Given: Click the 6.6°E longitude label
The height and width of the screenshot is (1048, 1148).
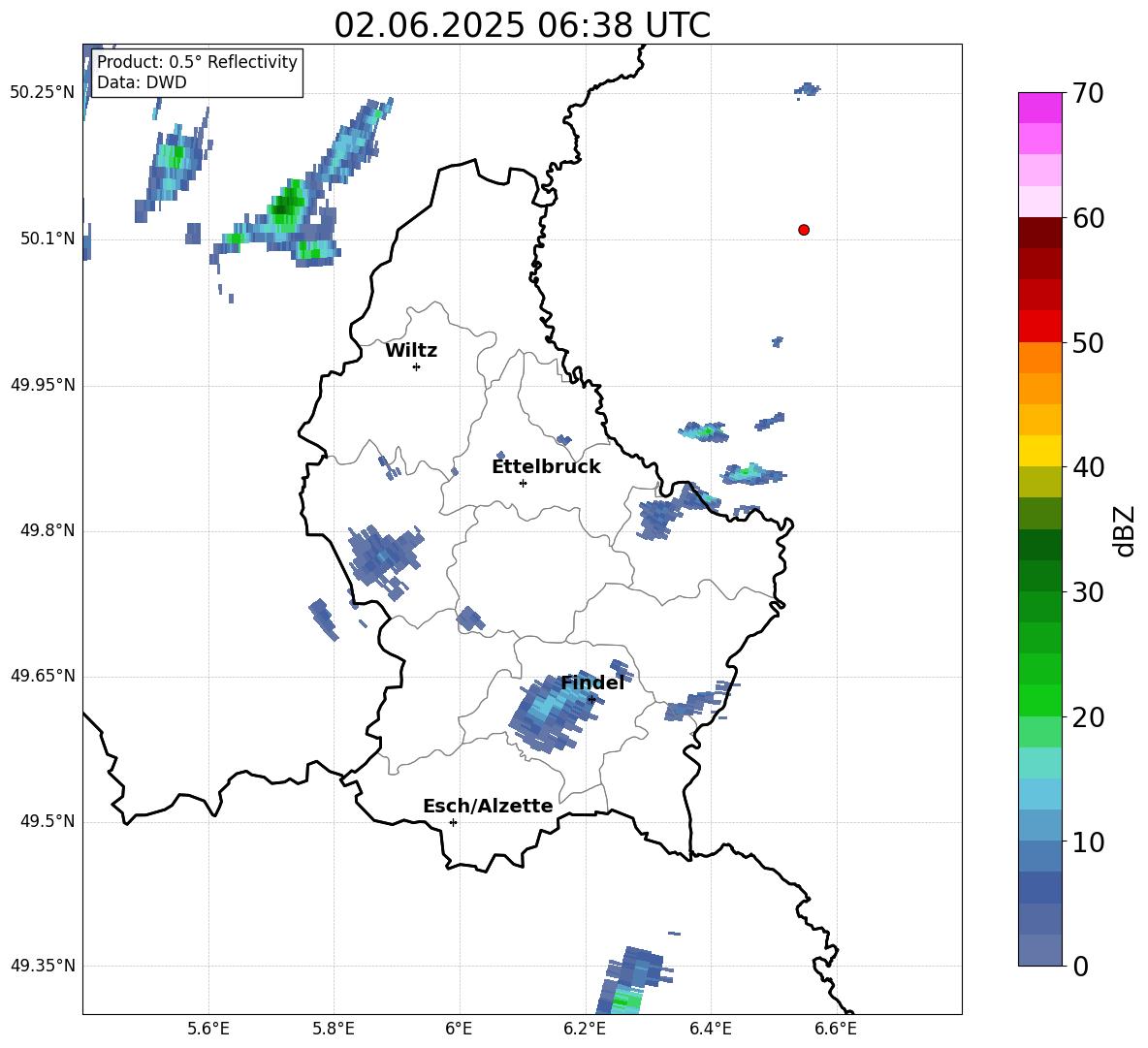Looking at the screenshot, I should (x=836, y=1029).
